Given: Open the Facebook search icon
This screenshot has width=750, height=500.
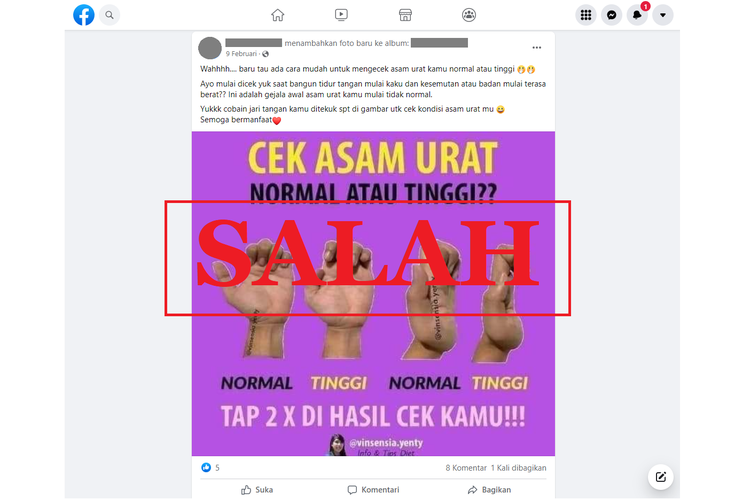Looking at the screenshot, I should coord(110,15).
